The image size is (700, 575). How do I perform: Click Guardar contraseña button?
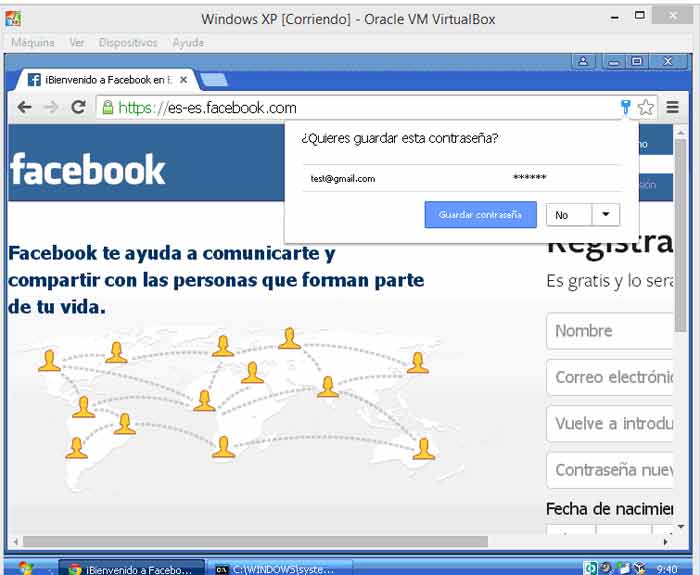[480, 215]
